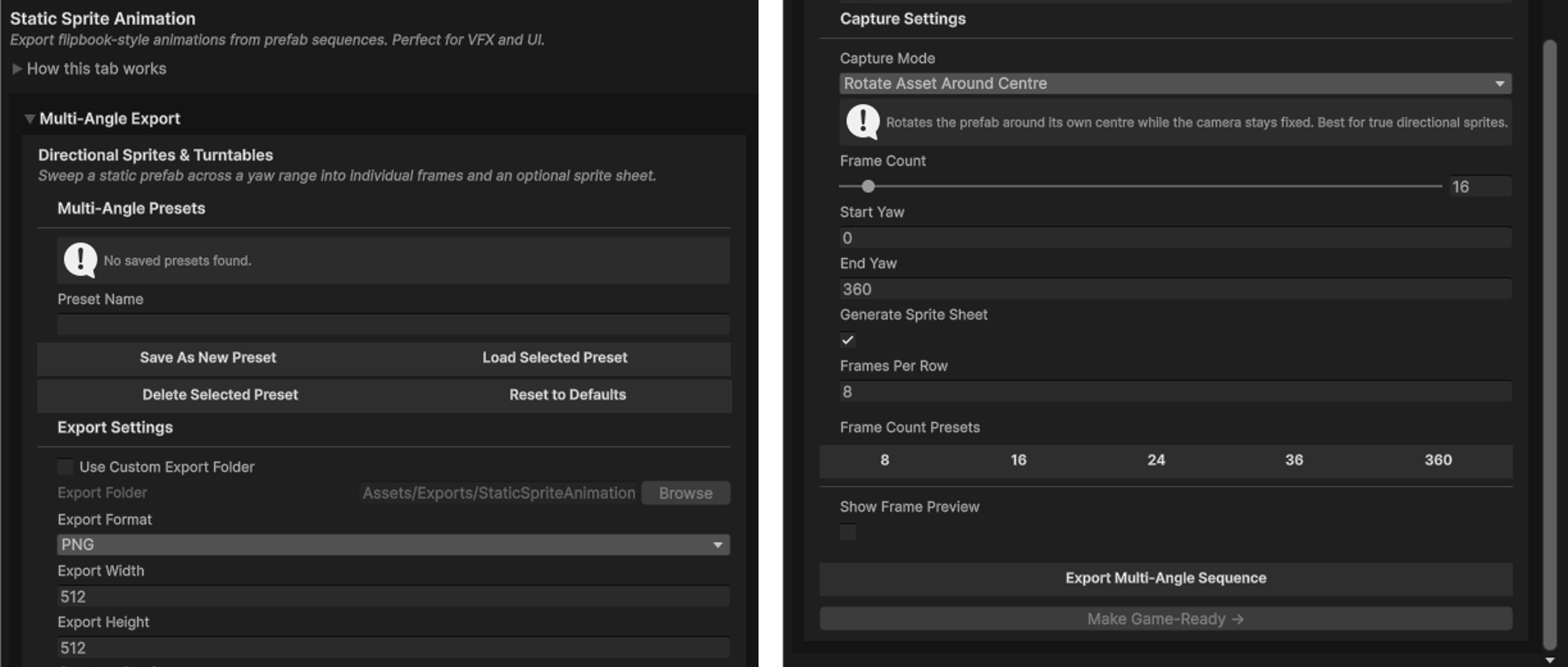This screenshot has height=667, width=1568.
Task: Click the Capture Mode info icon
Action: pyautogui.click(x=863, y=122)
